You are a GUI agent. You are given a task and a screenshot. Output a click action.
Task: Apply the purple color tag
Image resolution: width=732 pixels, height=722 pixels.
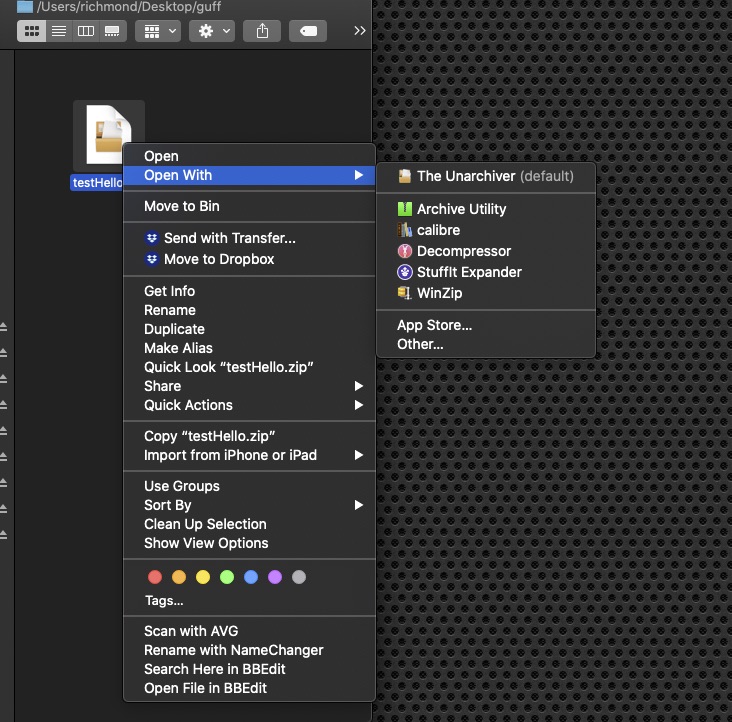(x=275, y=577)
